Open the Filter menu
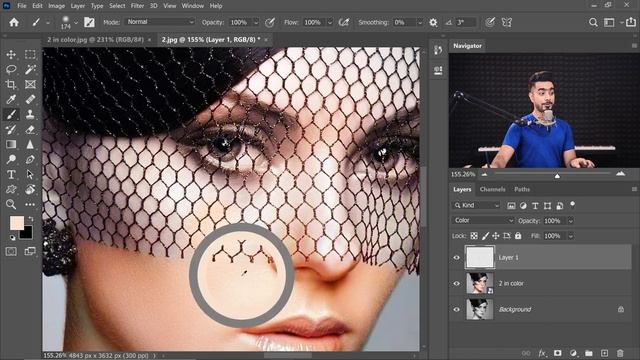The width and height of the screenshot is (640, 360). (x=137, y=6)
